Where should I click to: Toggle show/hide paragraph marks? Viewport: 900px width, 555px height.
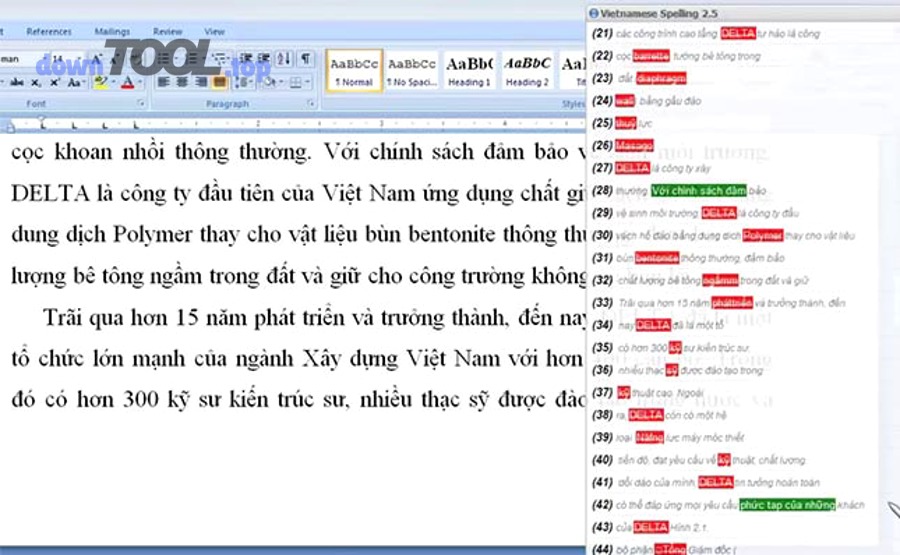(306, 59)
